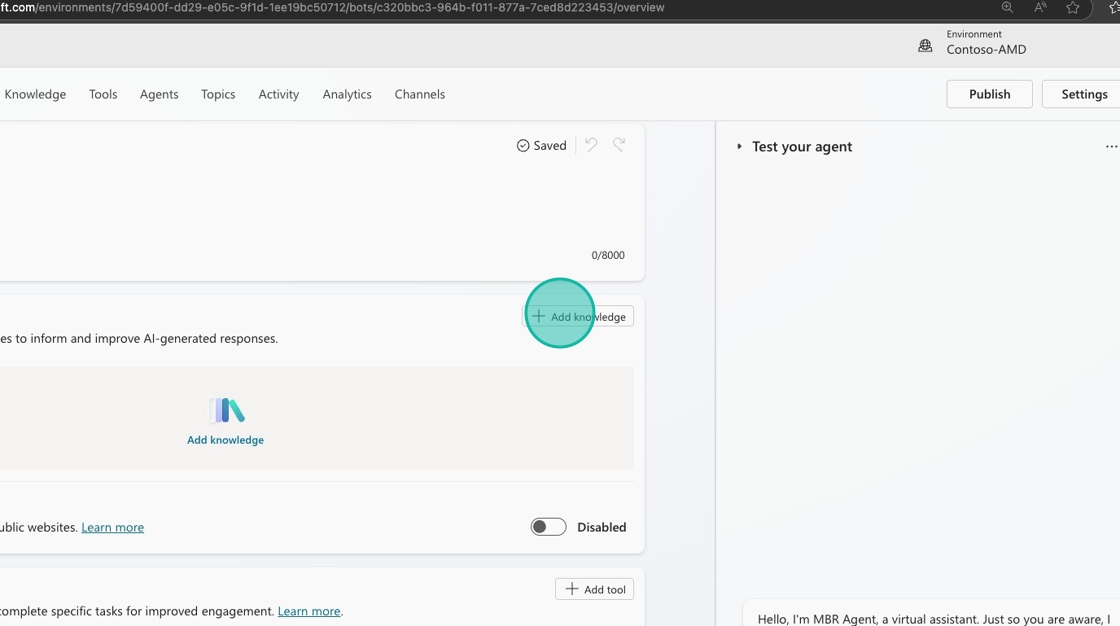Click the read aloud icon in address bar
1120x626 pixels.
pos(1040,8)
